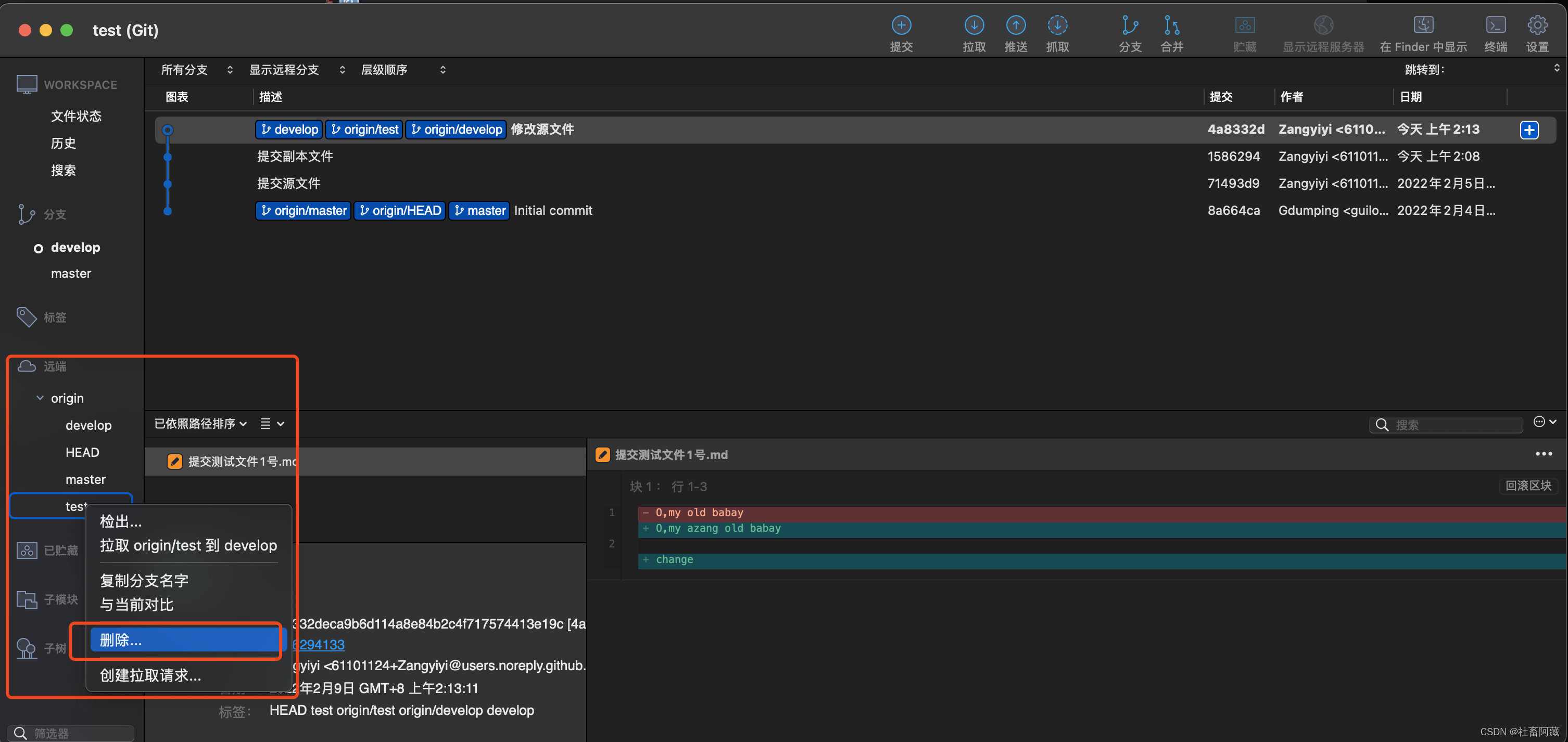Open the 分支 (Branch) toolbar tool
The width and height of the screenshot is (1568, 742).
click(1130, 25)
